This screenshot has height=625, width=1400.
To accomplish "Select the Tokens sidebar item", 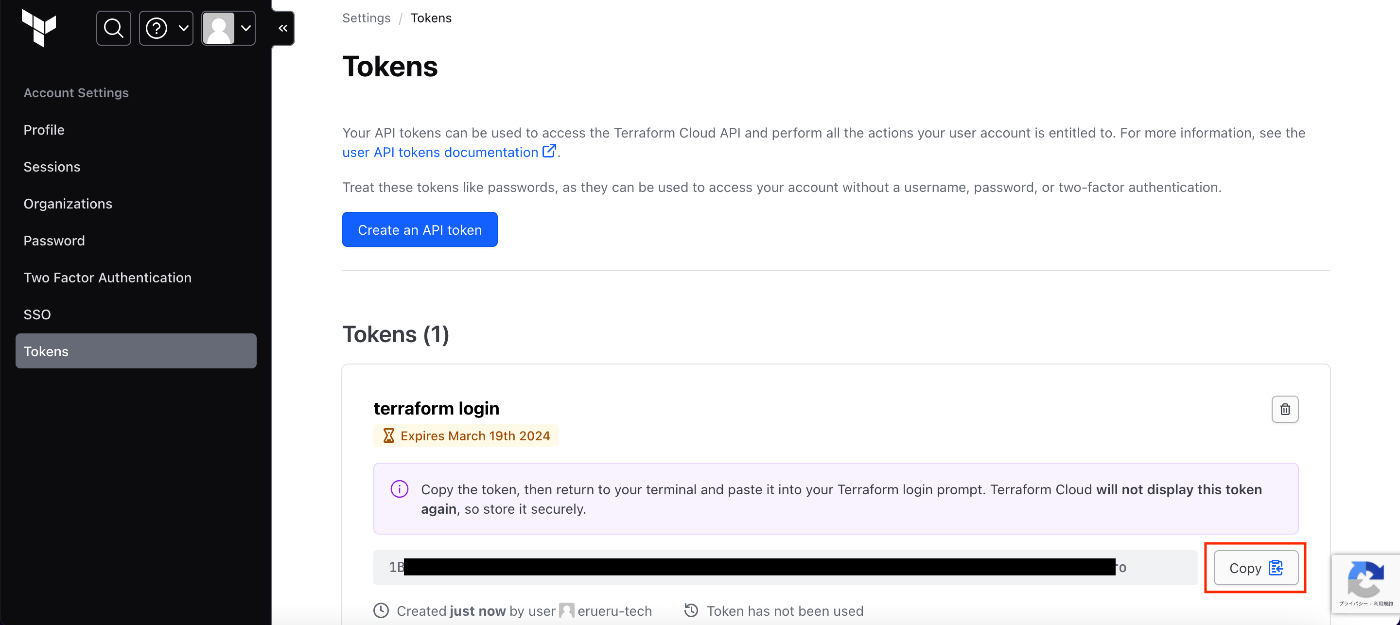I will tap(136, 351).
